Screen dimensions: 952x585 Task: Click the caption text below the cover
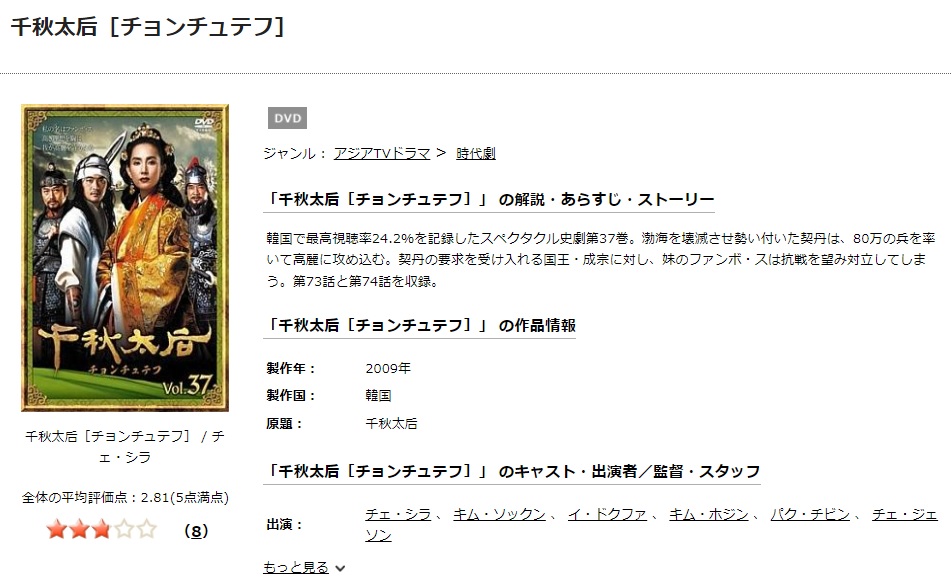click(125, 446)
